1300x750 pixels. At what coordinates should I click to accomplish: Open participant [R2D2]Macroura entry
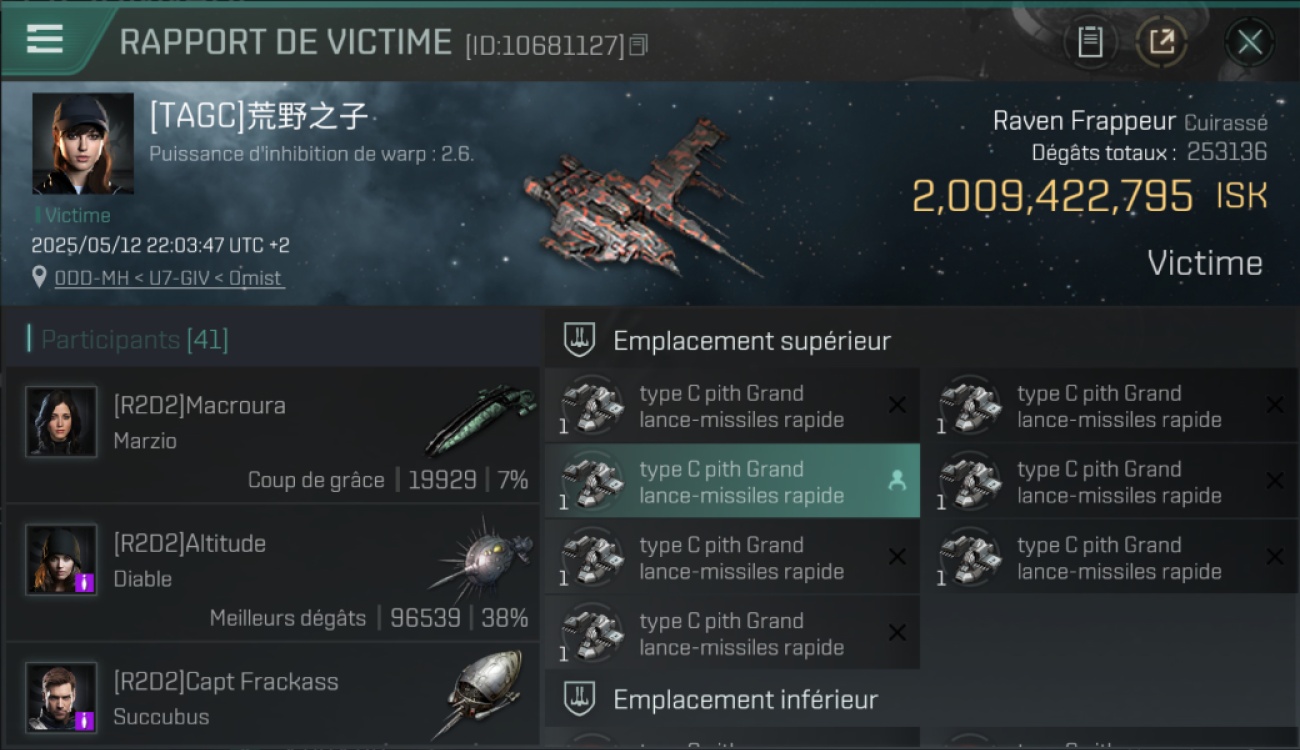click(272, 434)
